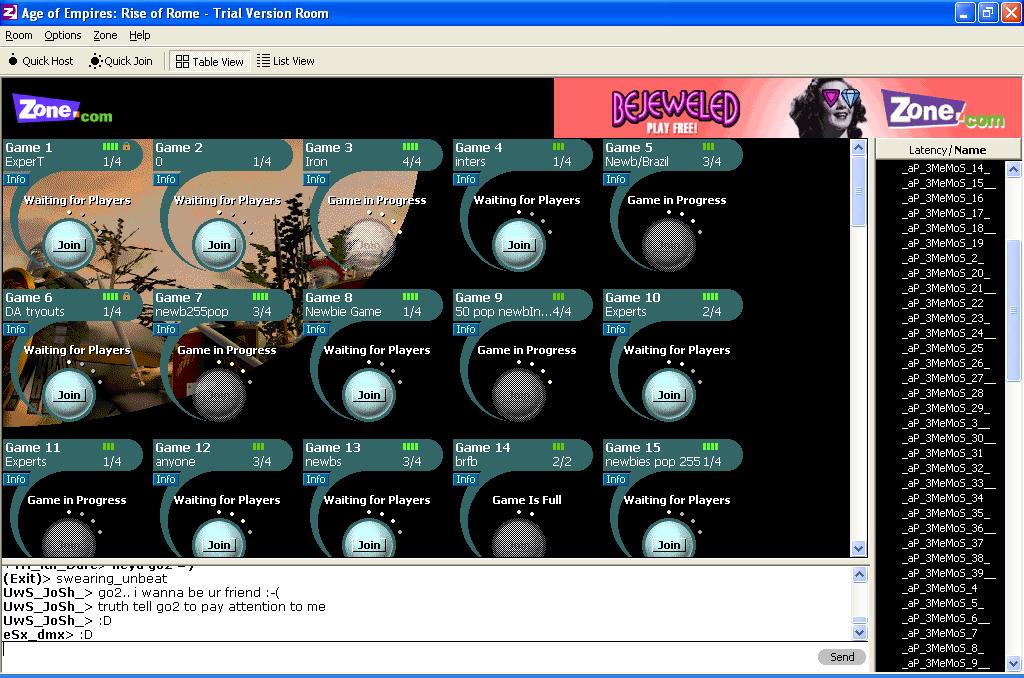The height and width of the screenshot is (678, 1024).
Task: Click the lock icon on Game 6
Action: point(126,297)
